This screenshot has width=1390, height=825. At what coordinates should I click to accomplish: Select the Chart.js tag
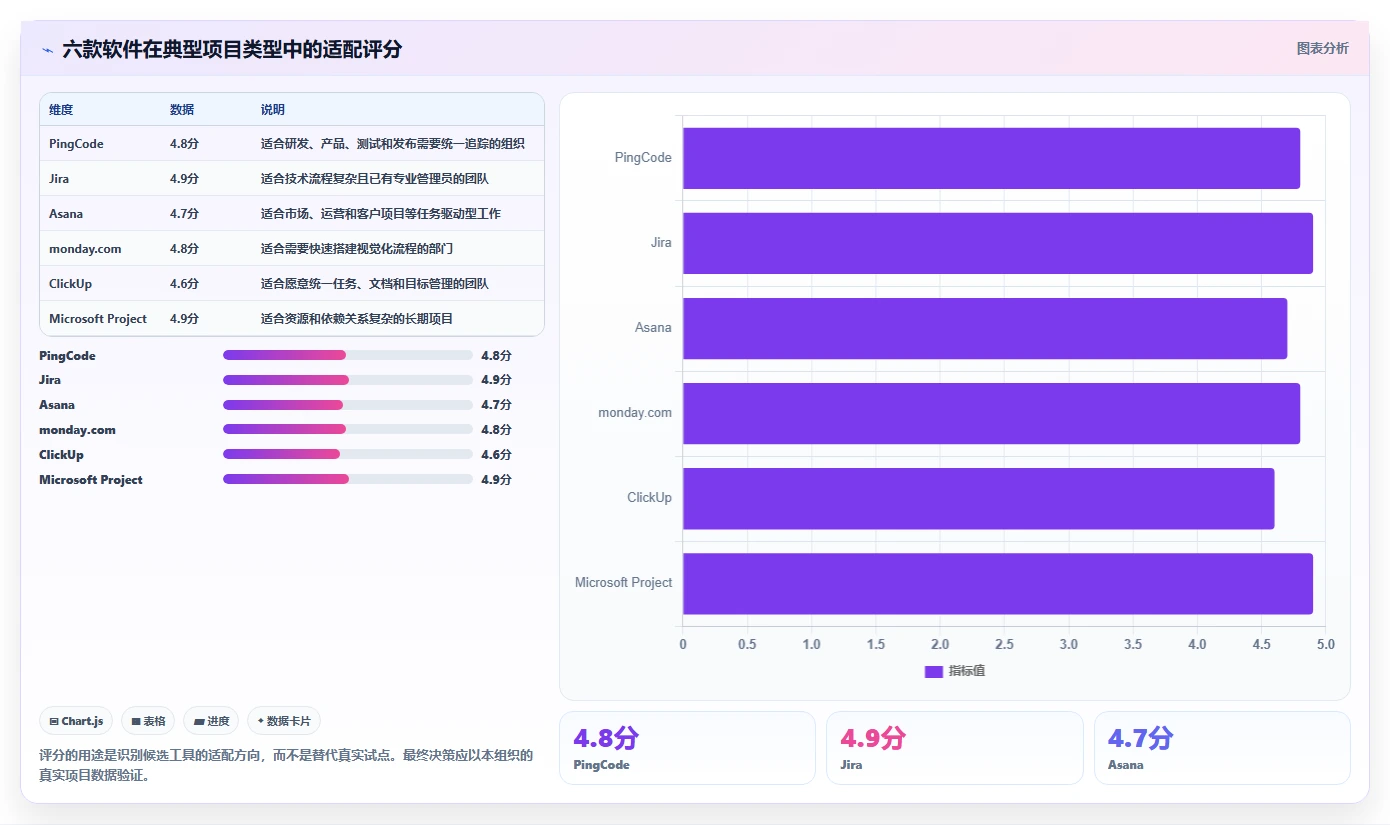[76, 721]
